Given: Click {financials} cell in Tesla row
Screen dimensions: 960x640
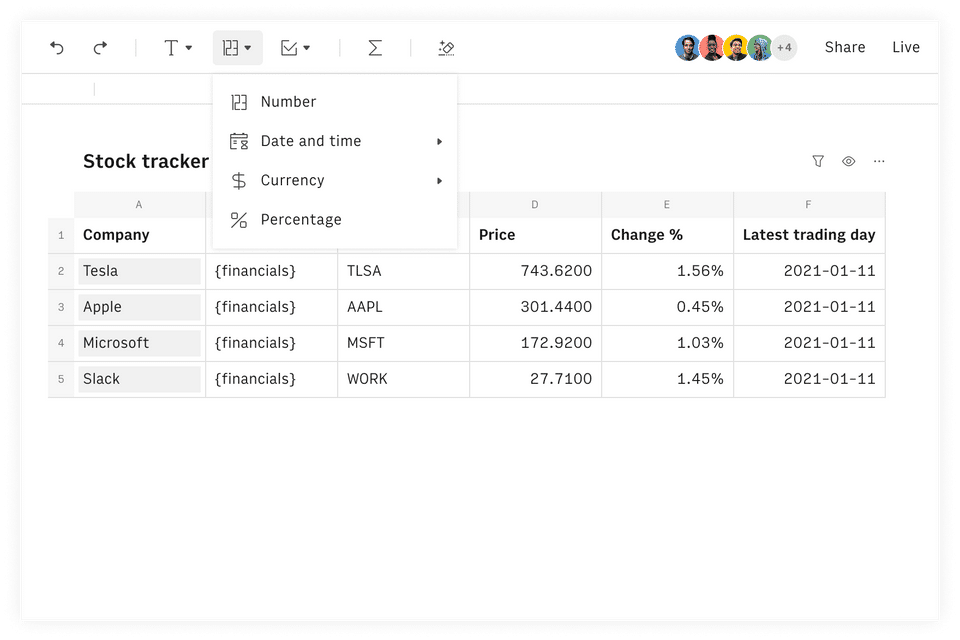Looking at the screenshot, I should pos(271,271).
